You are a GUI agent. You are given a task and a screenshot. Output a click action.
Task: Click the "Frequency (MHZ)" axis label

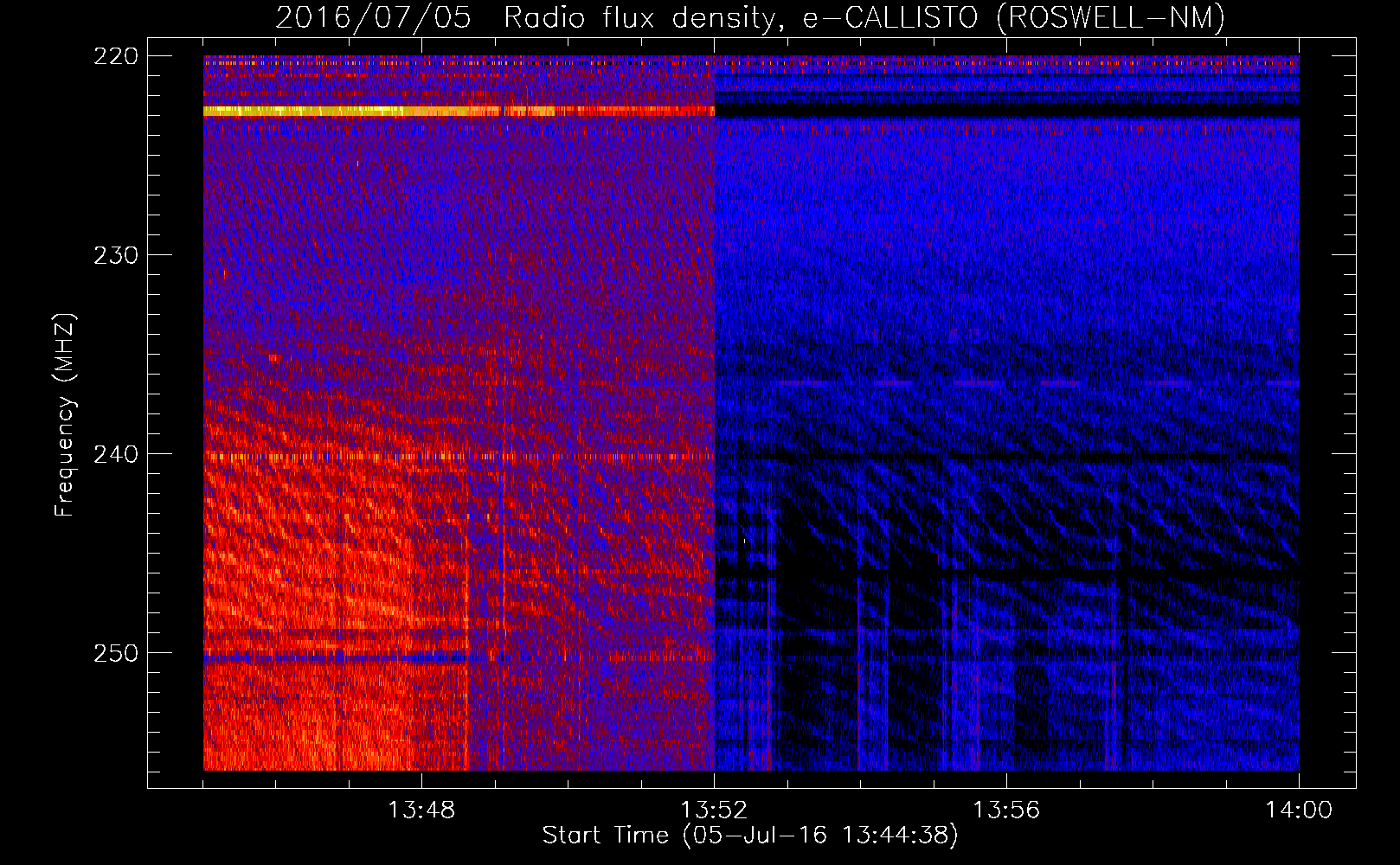pyautogui.click(x=65, y=414)
